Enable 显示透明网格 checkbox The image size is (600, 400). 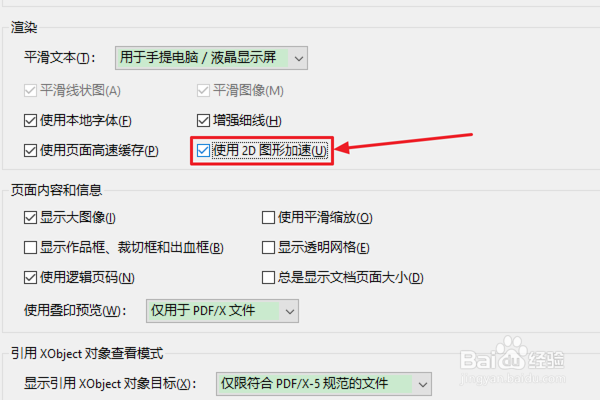click(x=268, y=247)
